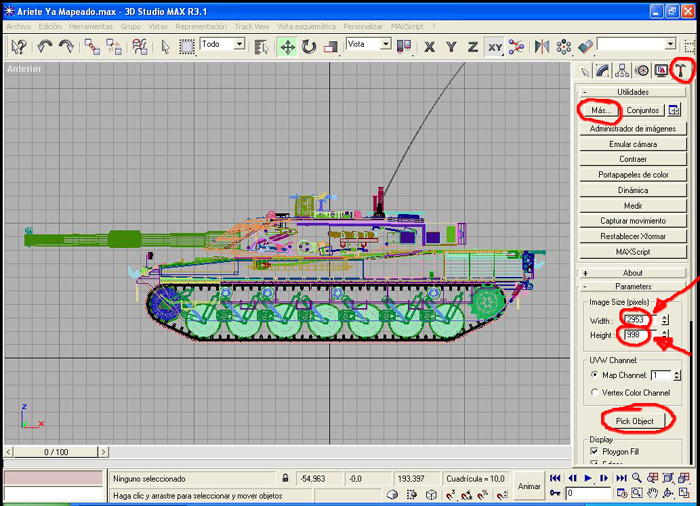
Task: Click the Pick Object button
Action: point(634,421)
